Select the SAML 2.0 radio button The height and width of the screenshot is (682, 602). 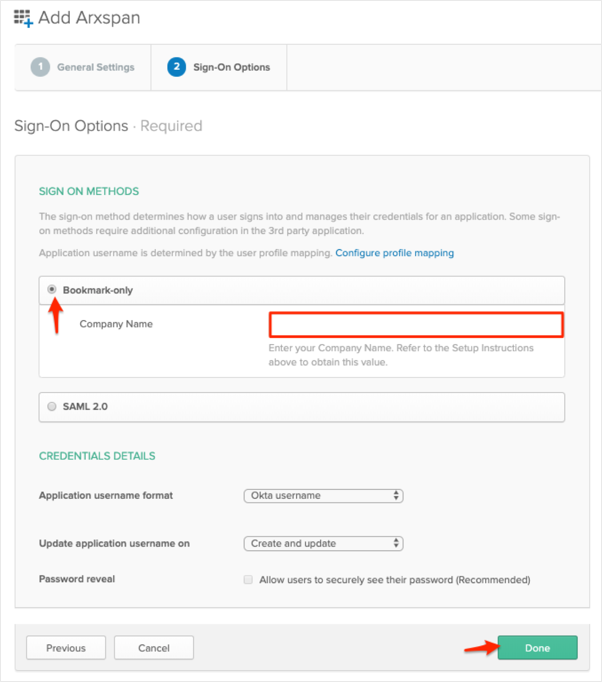click(52, 407)
